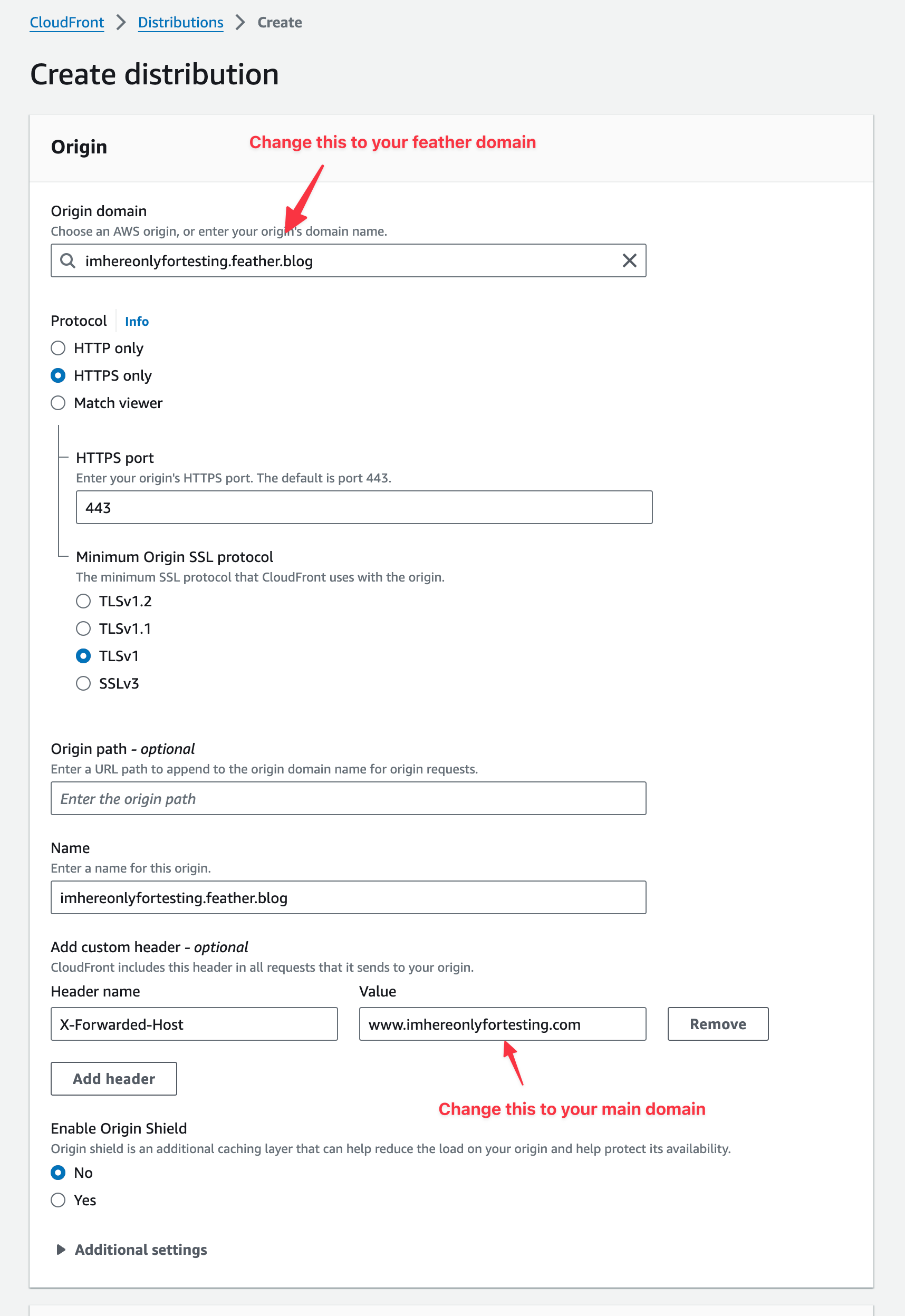Go to Distributions breadcrumb link
This screenshot has height=1316, width=905.
(x=180, y=23)
